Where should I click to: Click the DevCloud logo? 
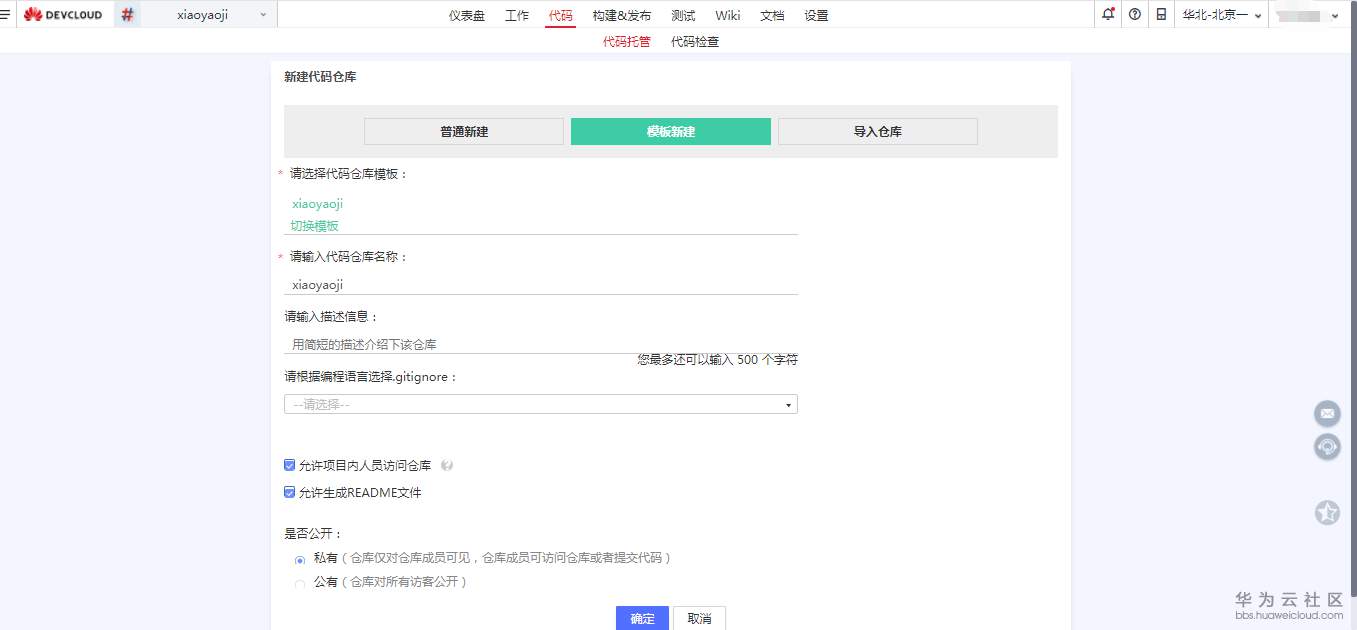[62, 14]
